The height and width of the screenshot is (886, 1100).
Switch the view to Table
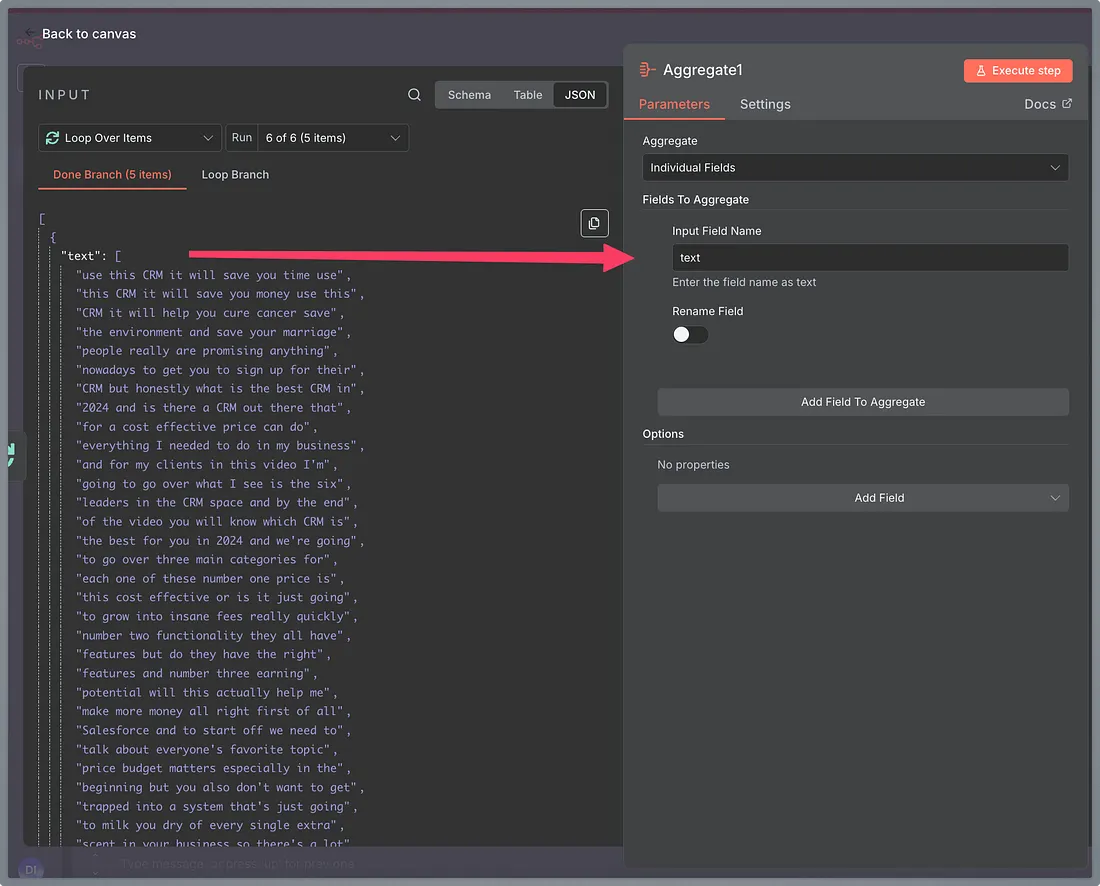[x=528, y=95]
